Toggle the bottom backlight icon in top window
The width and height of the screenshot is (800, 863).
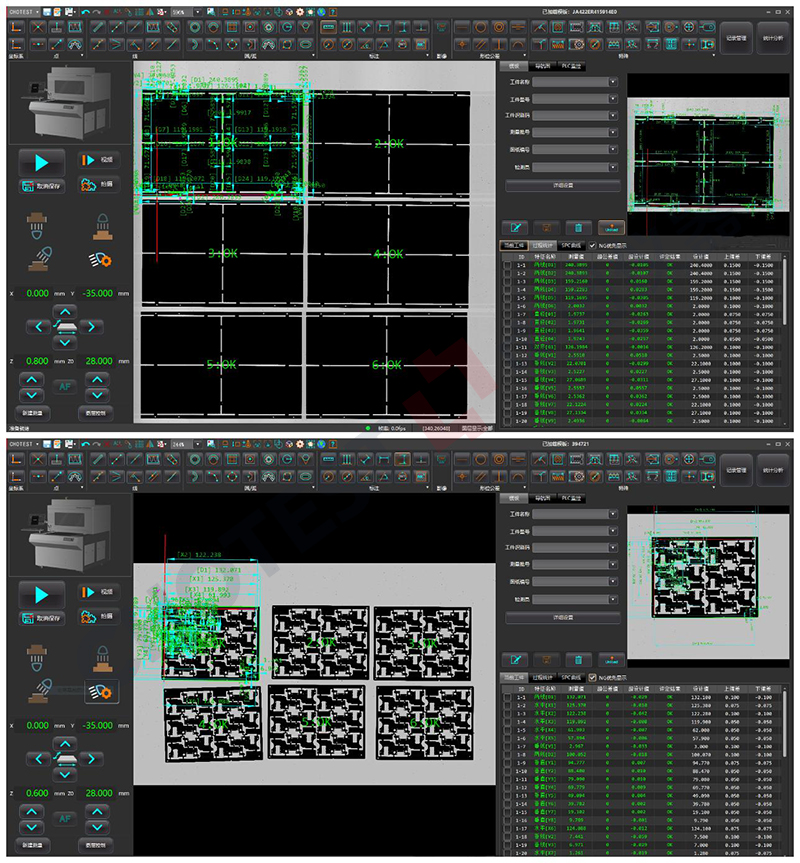pyautogui.click(x=102, y=227)
